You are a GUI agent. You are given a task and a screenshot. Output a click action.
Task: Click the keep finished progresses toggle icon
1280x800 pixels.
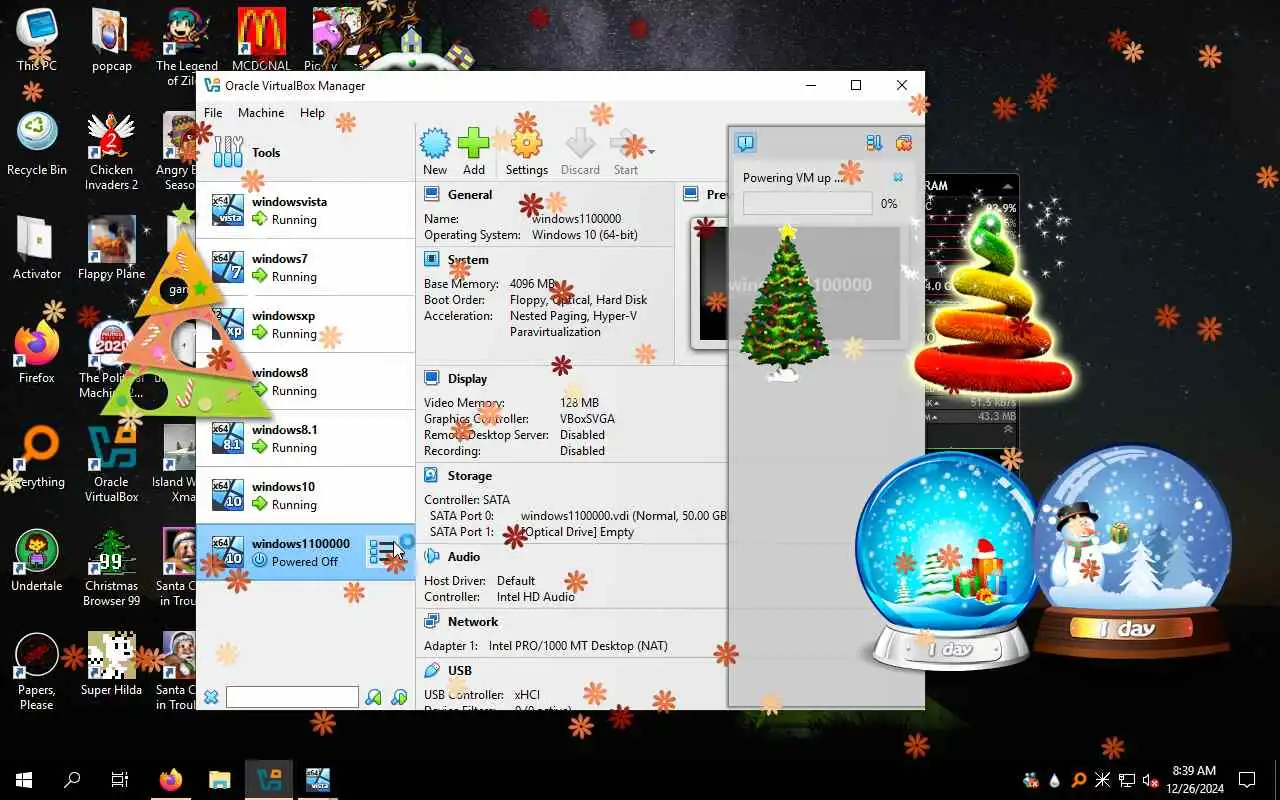click(874, 143)
